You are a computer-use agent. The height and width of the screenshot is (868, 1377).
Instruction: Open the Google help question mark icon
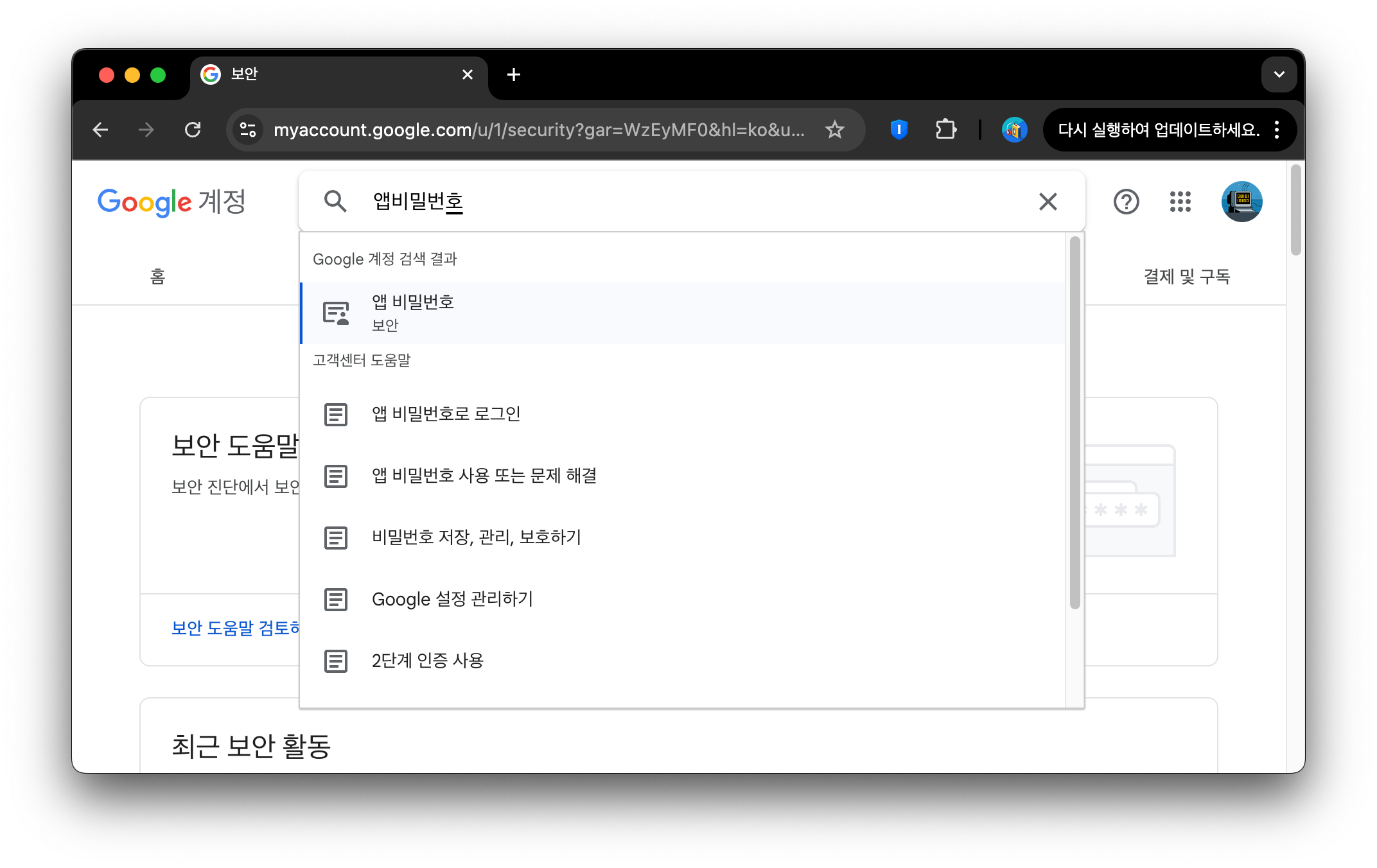click(x=1126, y=202)
